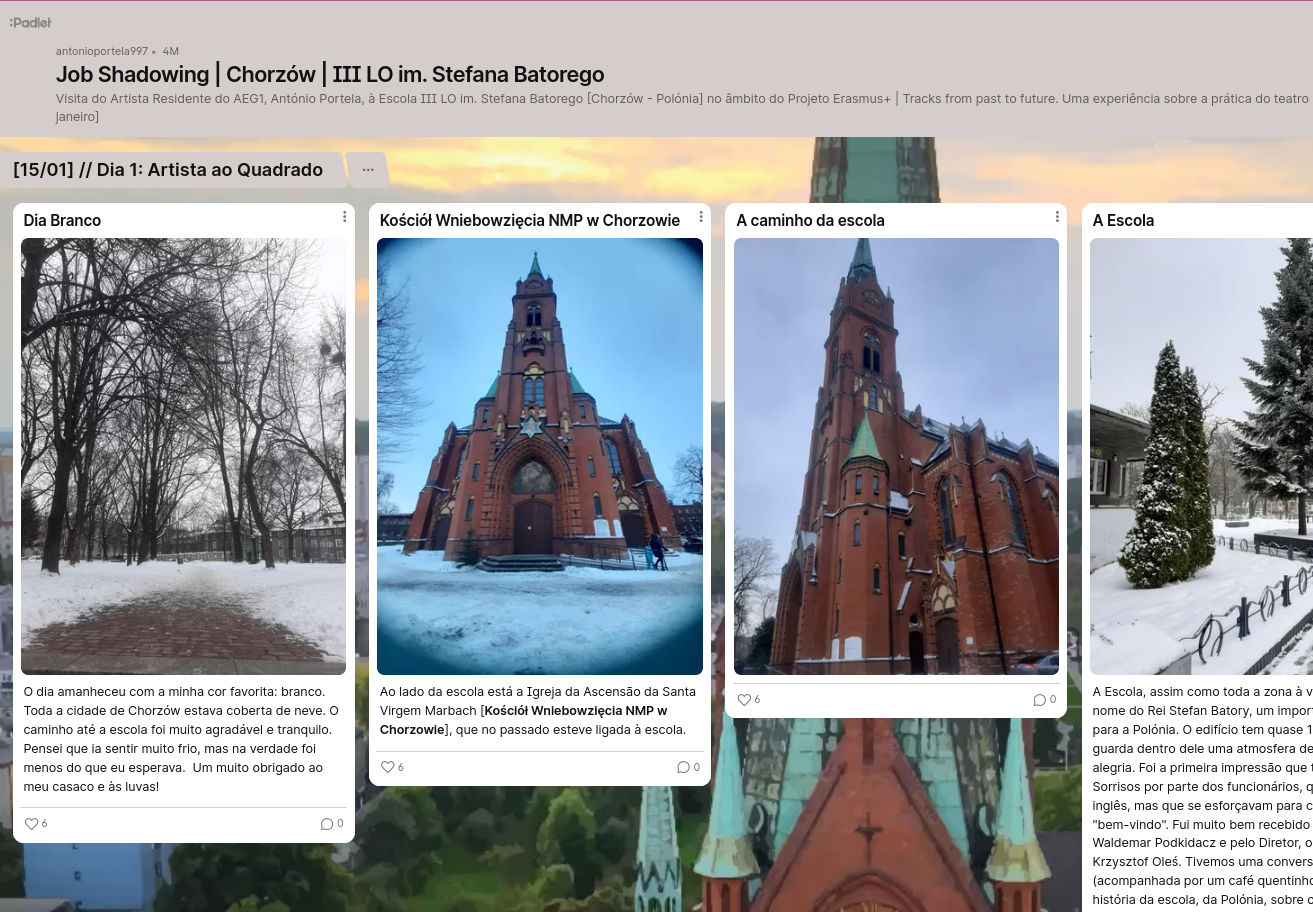Click author name antonioportela997
This screenshot has width=1313, height=912.
(x=101, y=51)
